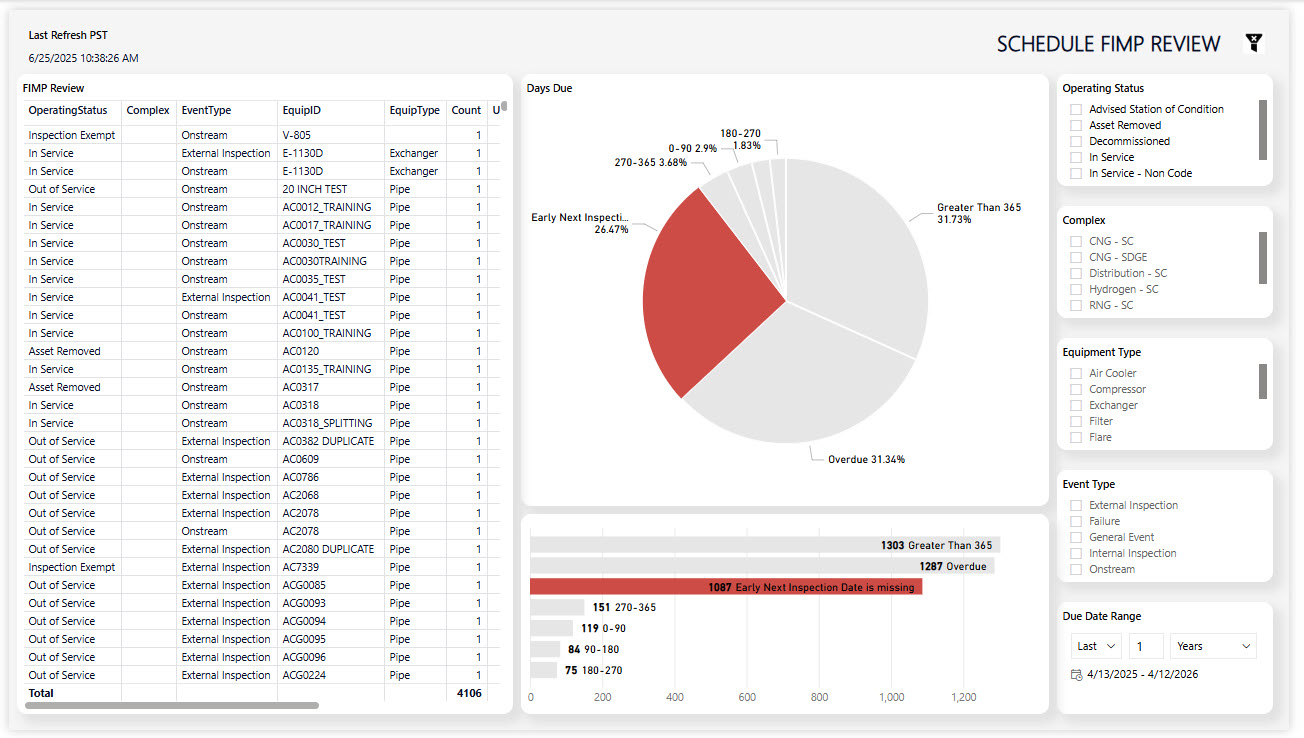Click the table's horizontal scrollbar
The width and height of the screenshot is (1304, 738).
tap(172, 706)
